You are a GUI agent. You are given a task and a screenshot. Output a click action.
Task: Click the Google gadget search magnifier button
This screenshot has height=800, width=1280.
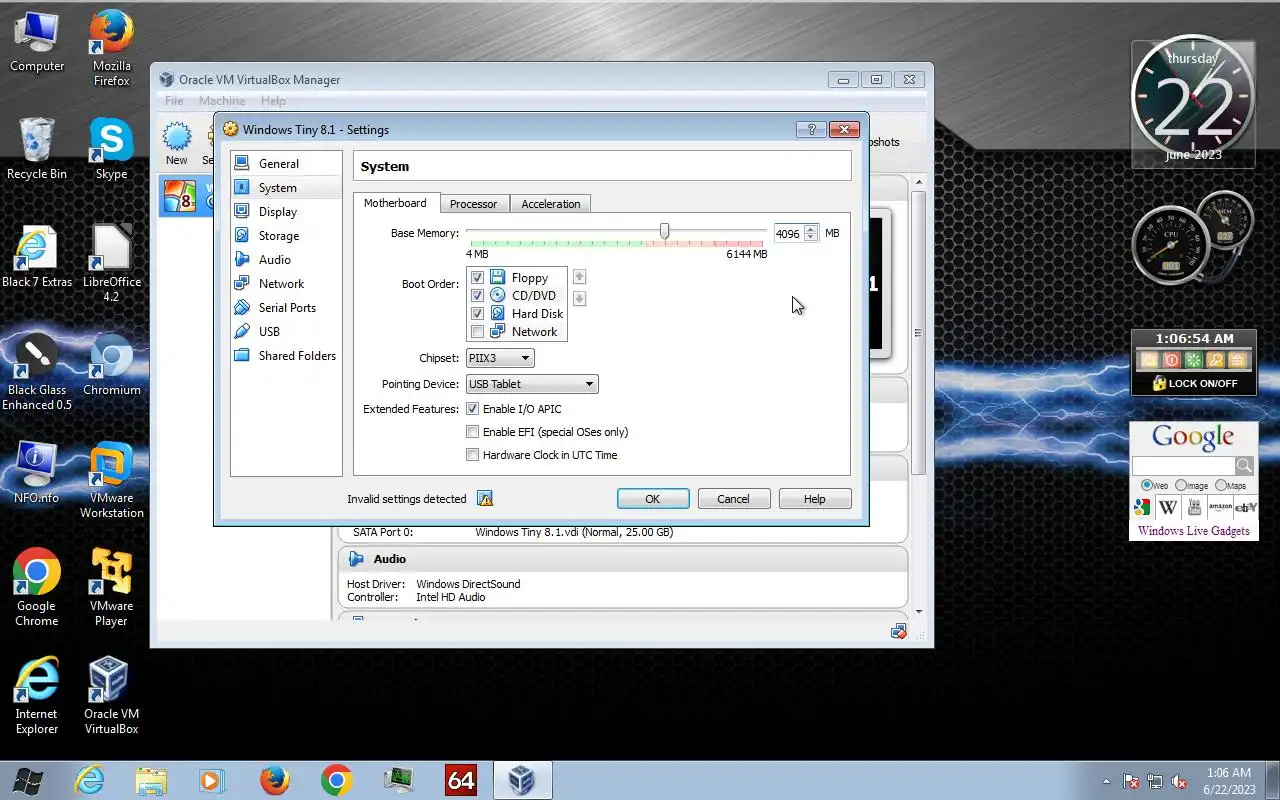click(x=1245, y=466)
